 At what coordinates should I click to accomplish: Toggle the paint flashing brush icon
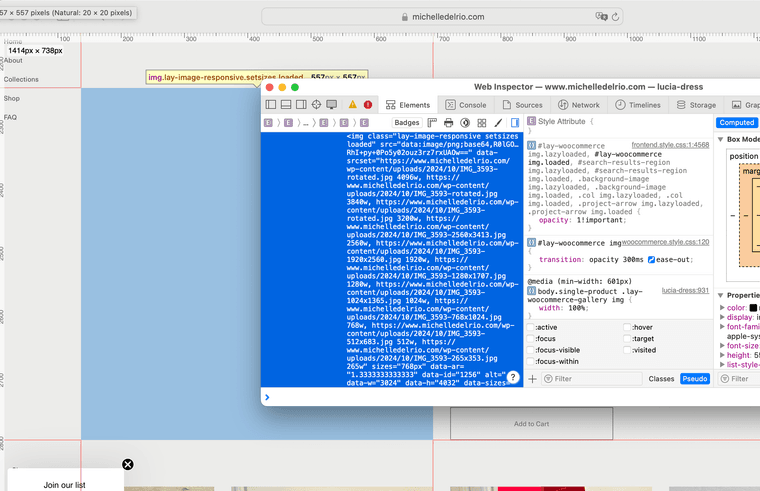(498, 123)
